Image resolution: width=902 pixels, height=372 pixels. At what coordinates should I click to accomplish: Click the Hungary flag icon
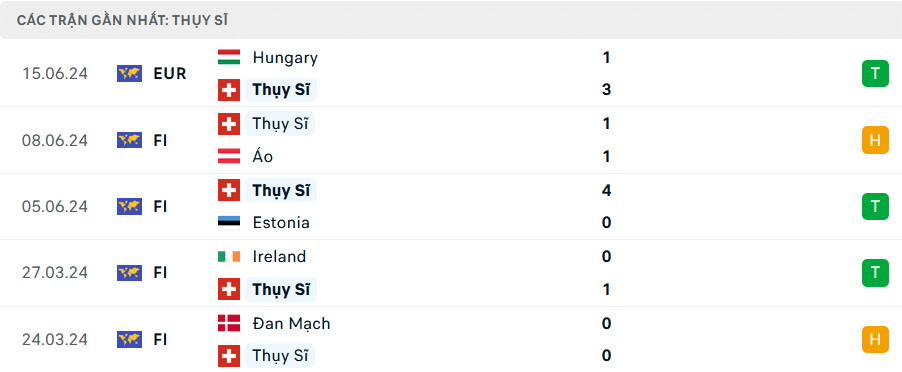point(229,57)
